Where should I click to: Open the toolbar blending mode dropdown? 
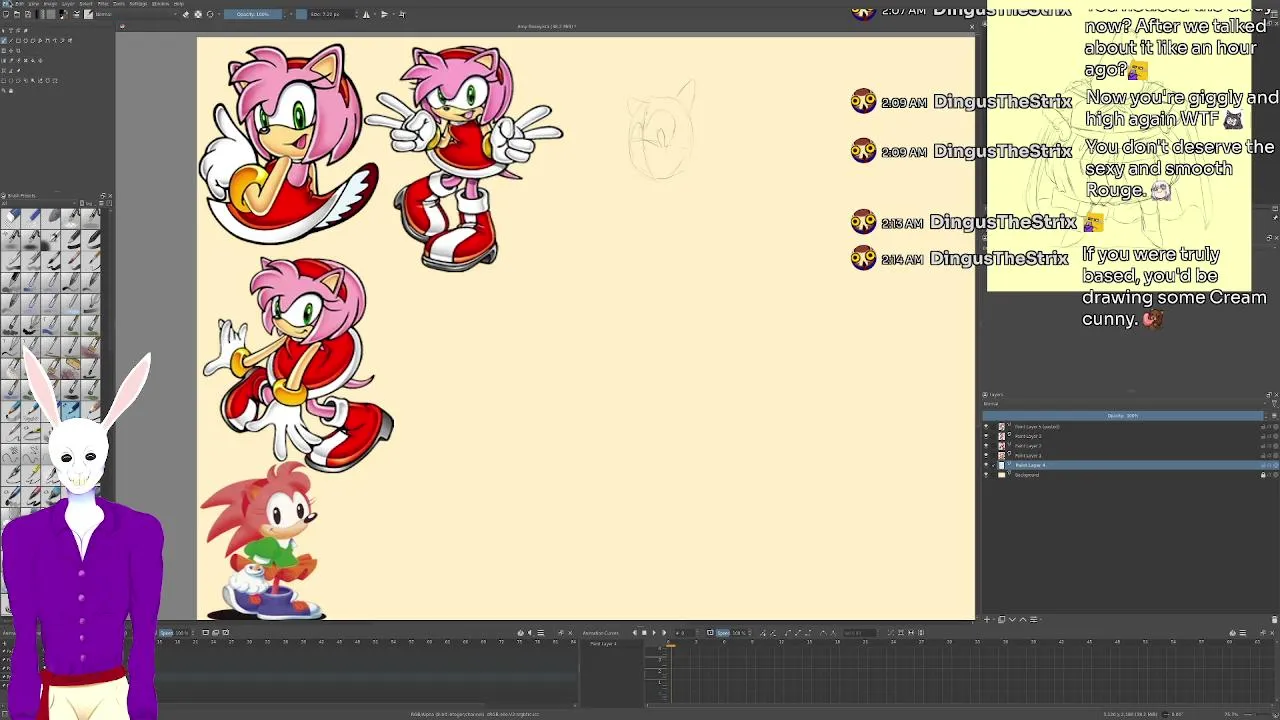click(137, 14)
